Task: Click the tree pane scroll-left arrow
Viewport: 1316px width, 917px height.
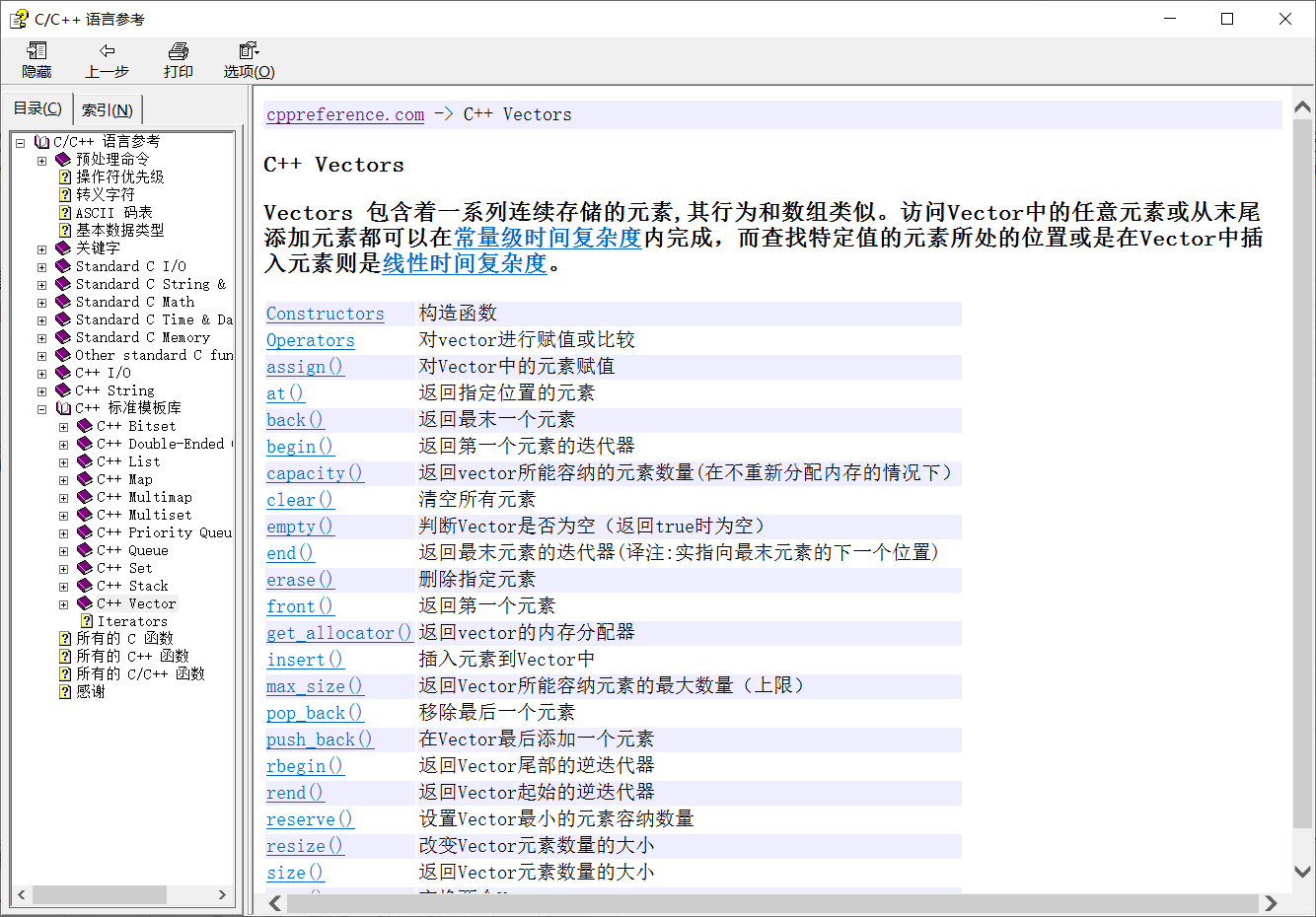Action: point(23,895)
